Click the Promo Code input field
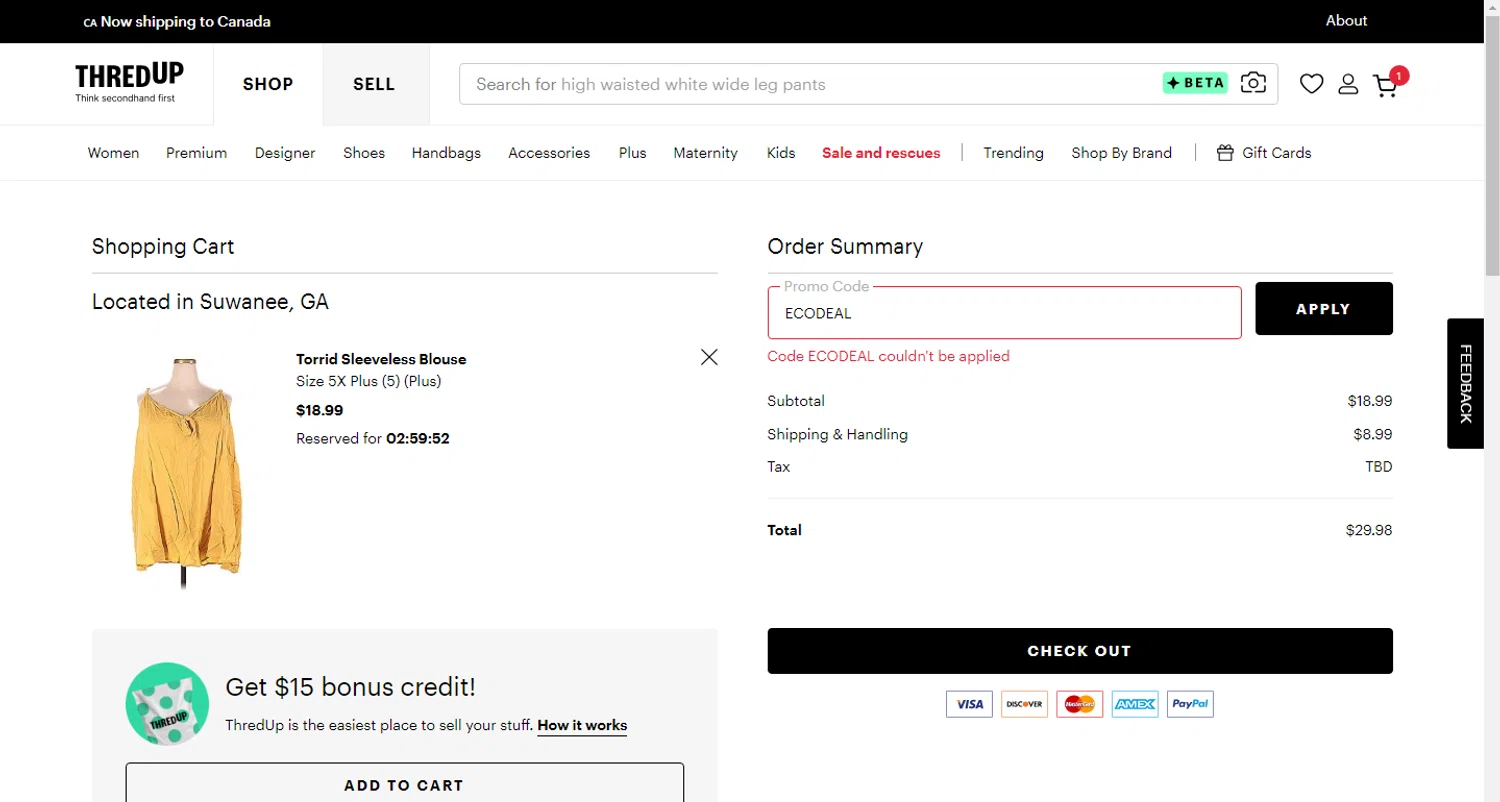1500x802 pixels. [x=1004, y=312]
